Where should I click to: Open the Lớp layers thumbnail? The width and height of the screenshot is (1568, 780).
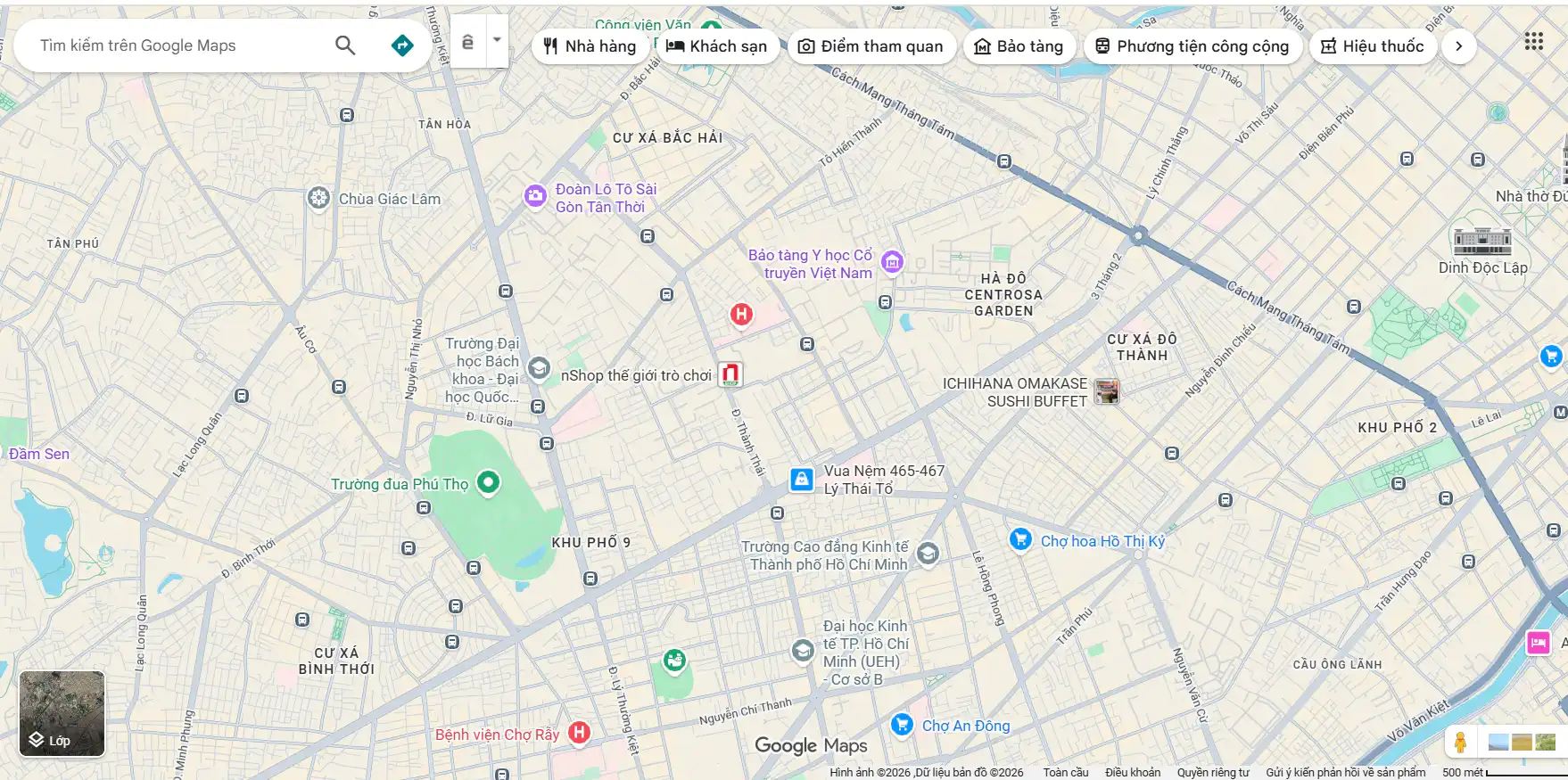tap(62, 713)
